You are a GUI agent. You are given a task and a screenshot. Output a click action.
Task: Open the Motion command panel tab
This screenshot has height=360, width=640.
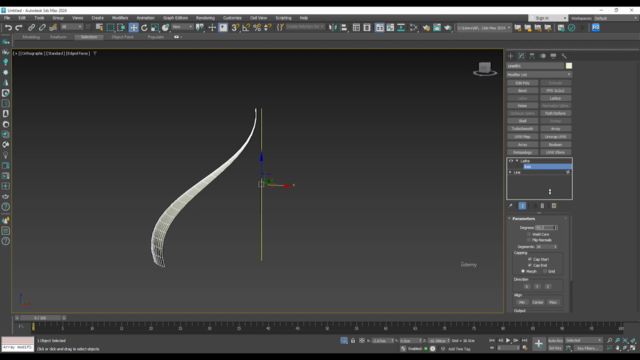(x=543, y=56)
